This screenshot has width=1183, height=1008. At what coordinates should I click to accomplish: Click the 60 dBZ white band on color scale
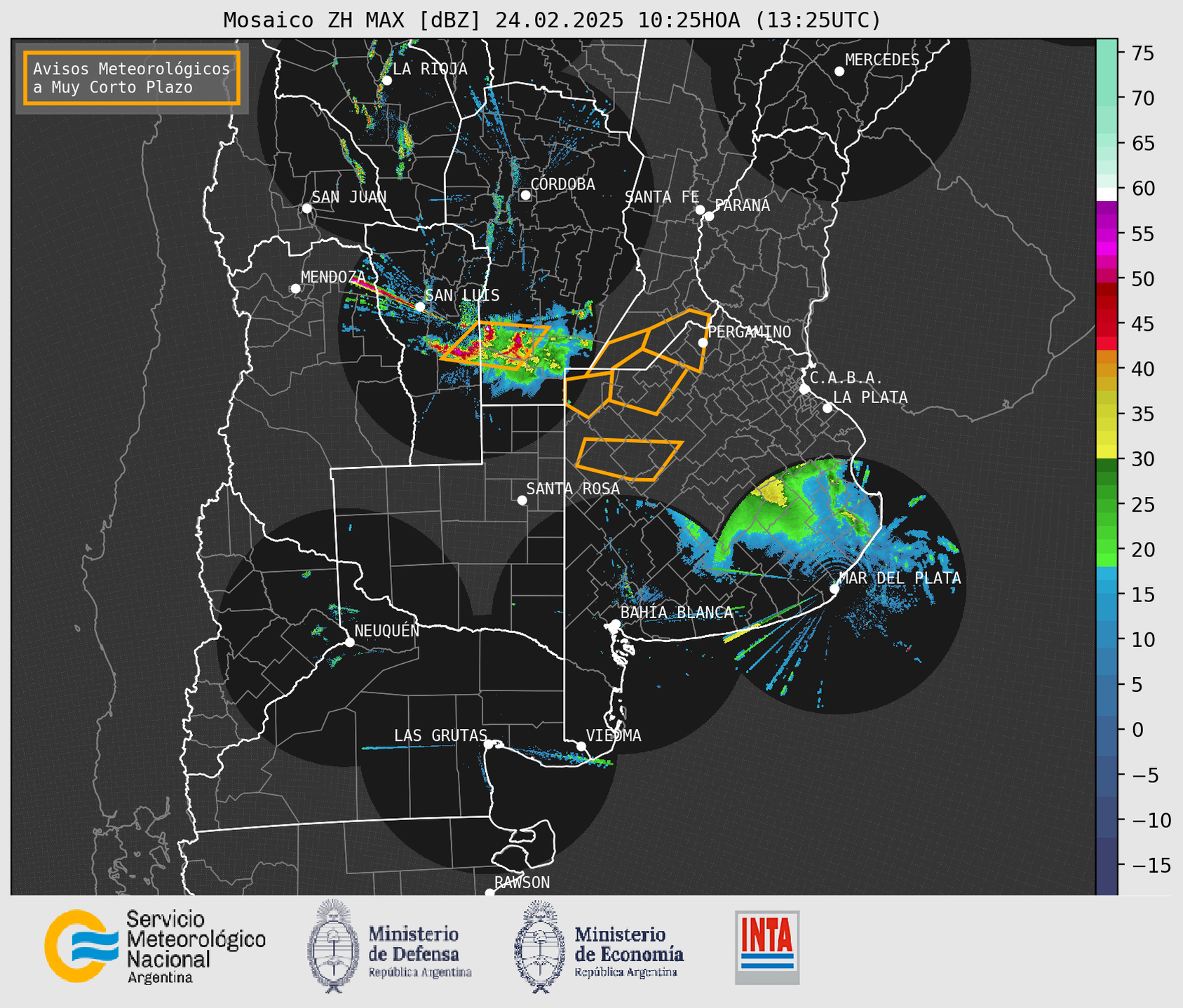click(x=1107, y=194)
